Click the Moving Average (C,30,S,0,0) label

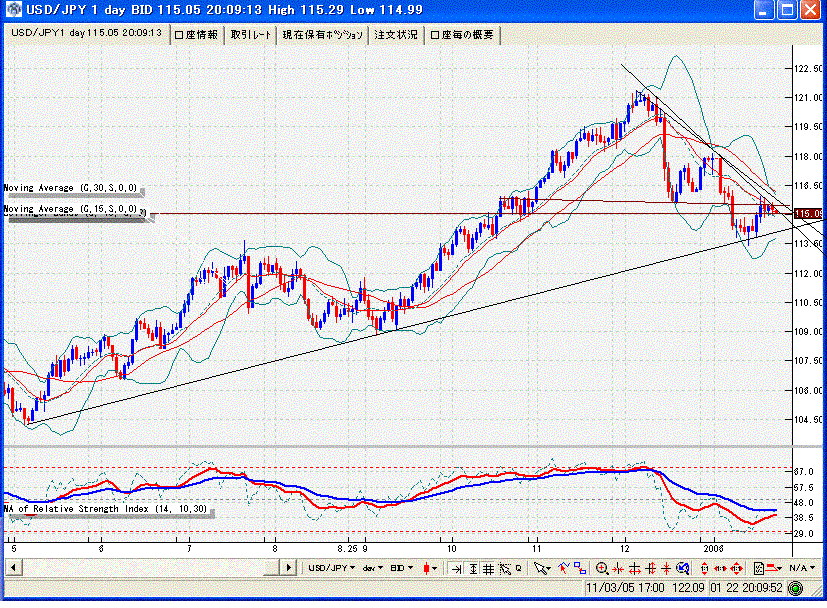[x=72, y=188]
